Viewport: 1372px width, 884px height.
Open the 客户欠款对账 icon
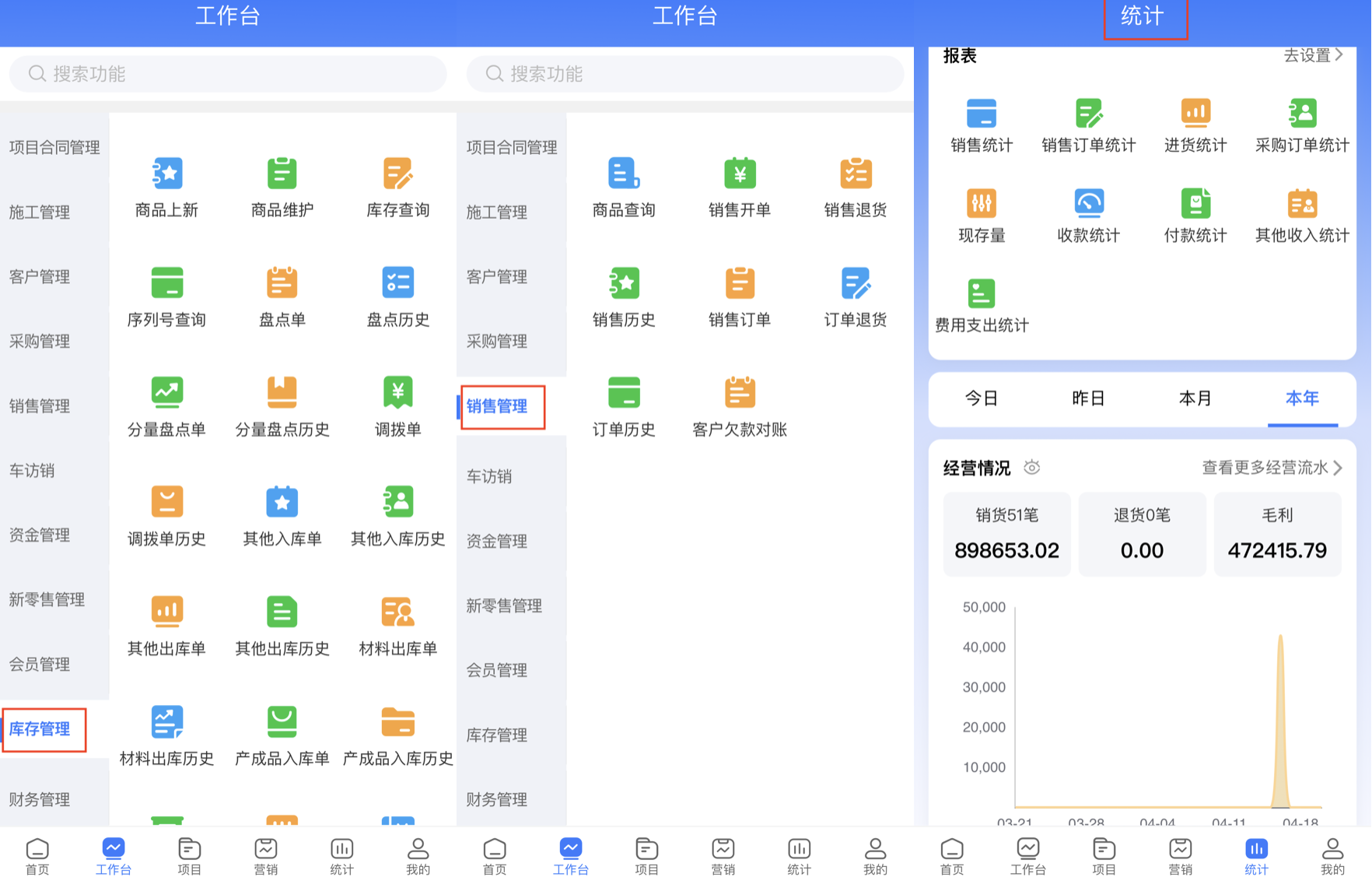(739, 393)
